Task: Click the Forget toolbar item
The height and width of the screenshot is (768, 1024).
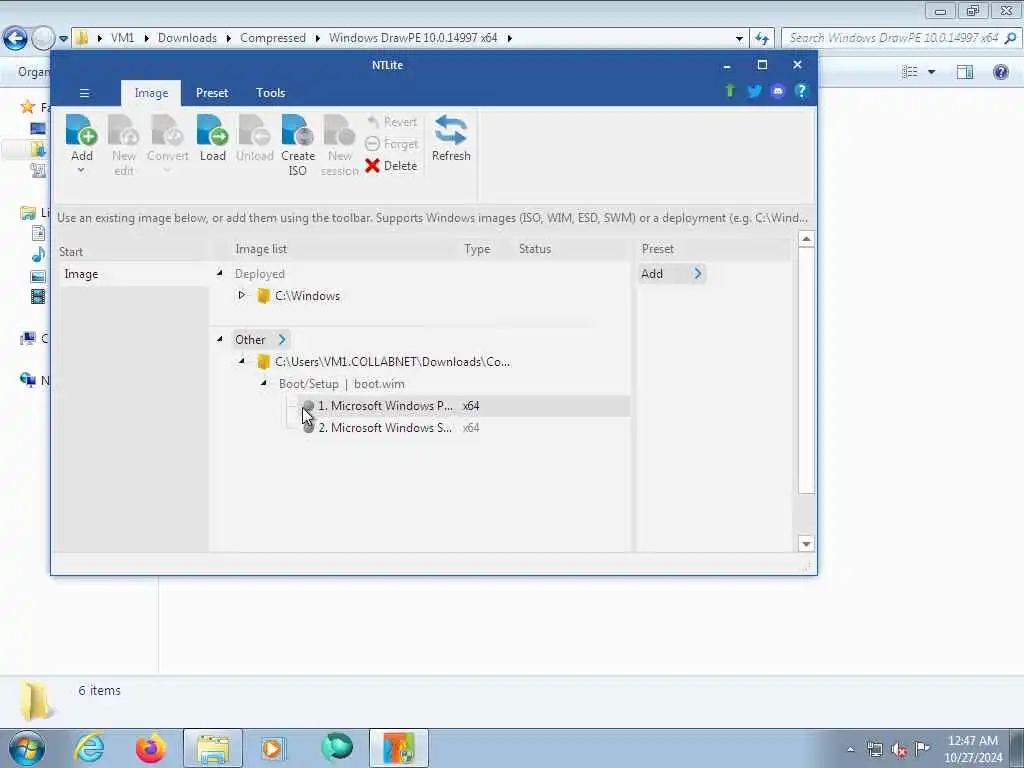Action: [392, 144]
